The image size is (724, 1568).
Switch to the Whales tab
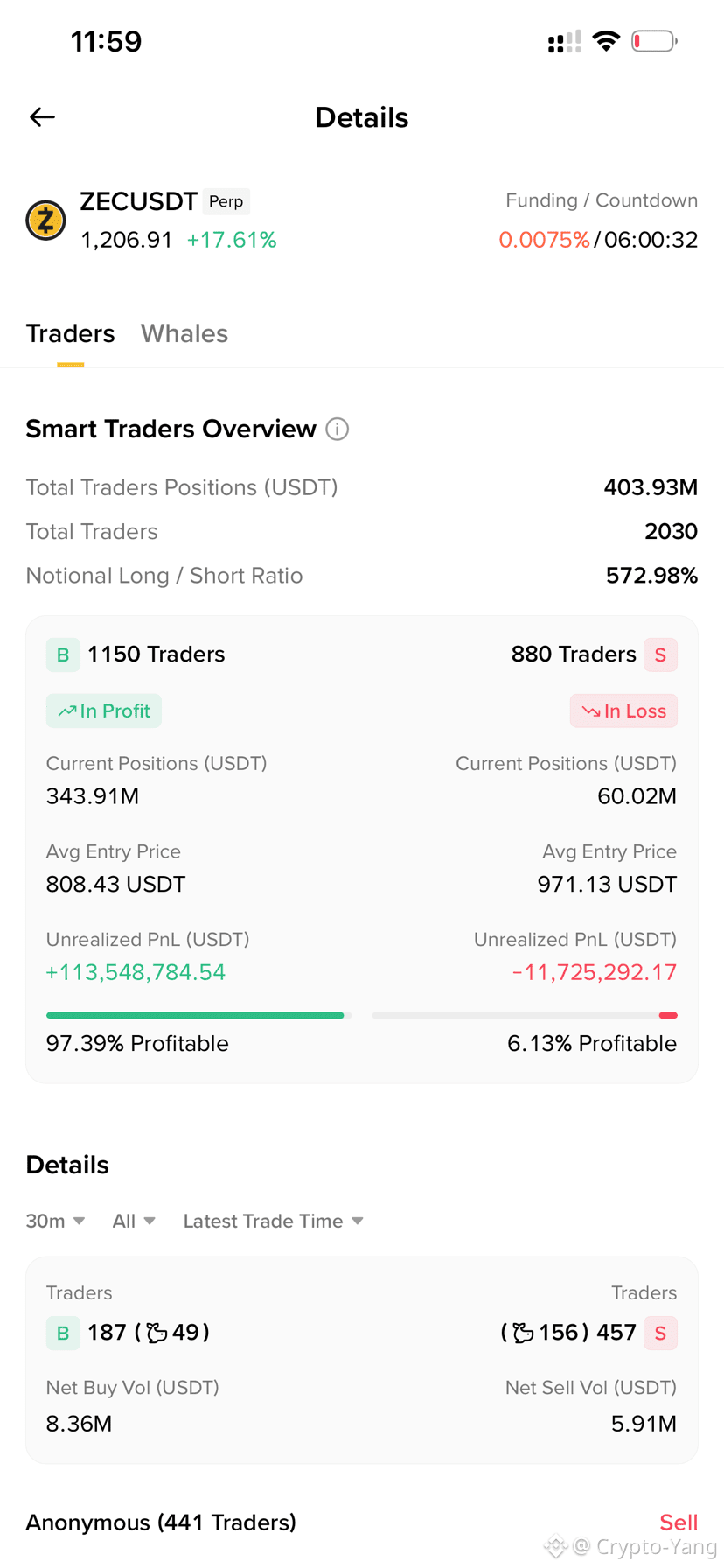[184, 333]
